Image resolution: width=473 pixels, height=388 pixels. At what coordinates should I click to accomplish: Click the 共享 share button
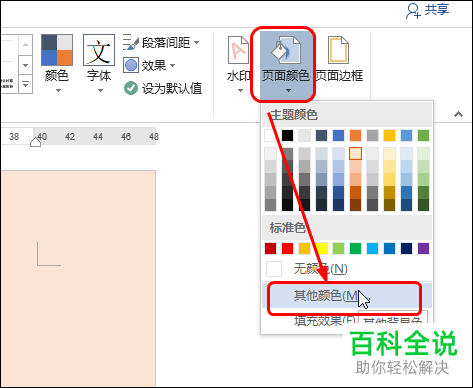click(427, 10)
